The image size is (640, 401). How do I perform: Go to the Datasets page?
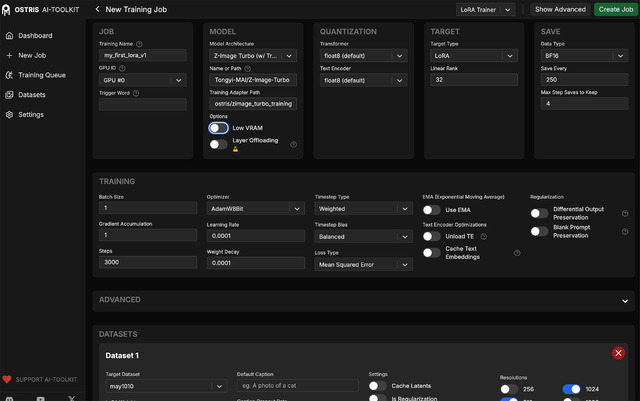pos(31,95)
